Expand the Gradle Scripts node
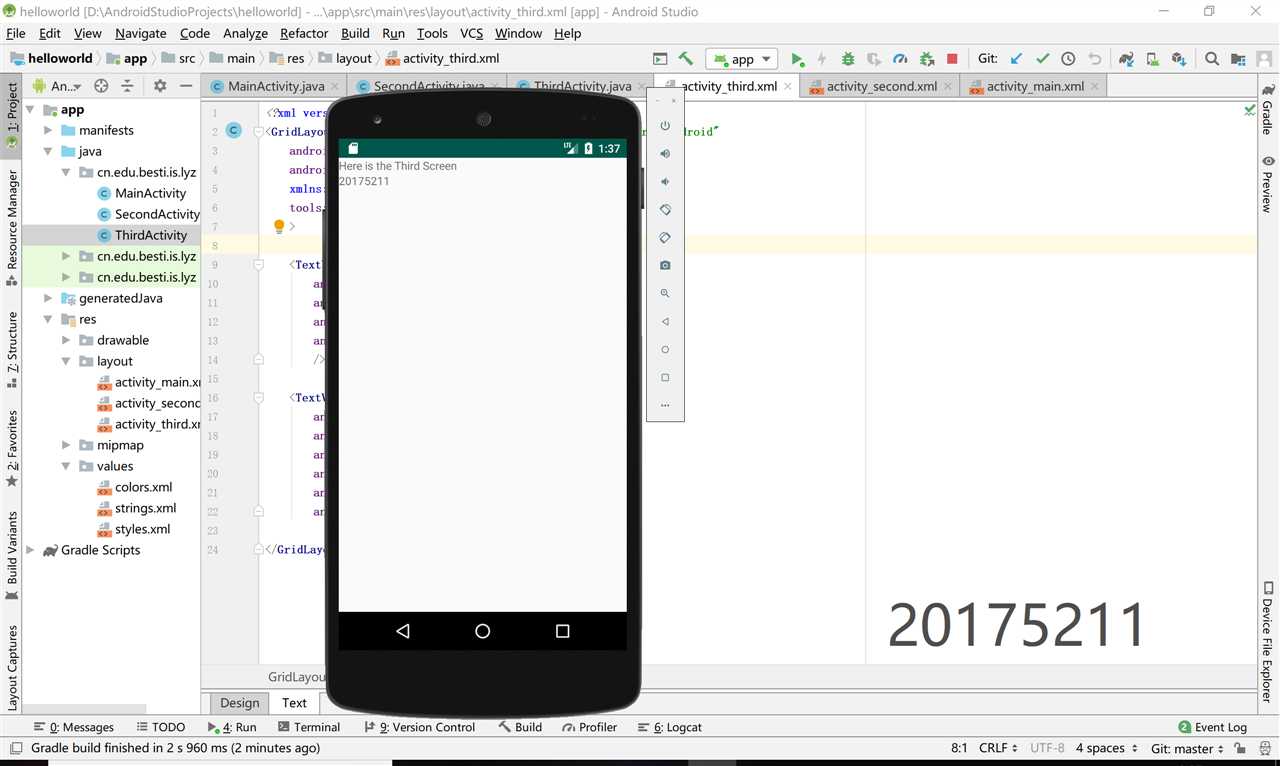The height and width of the screenshot is (766, 1280). tap(30, 551)
